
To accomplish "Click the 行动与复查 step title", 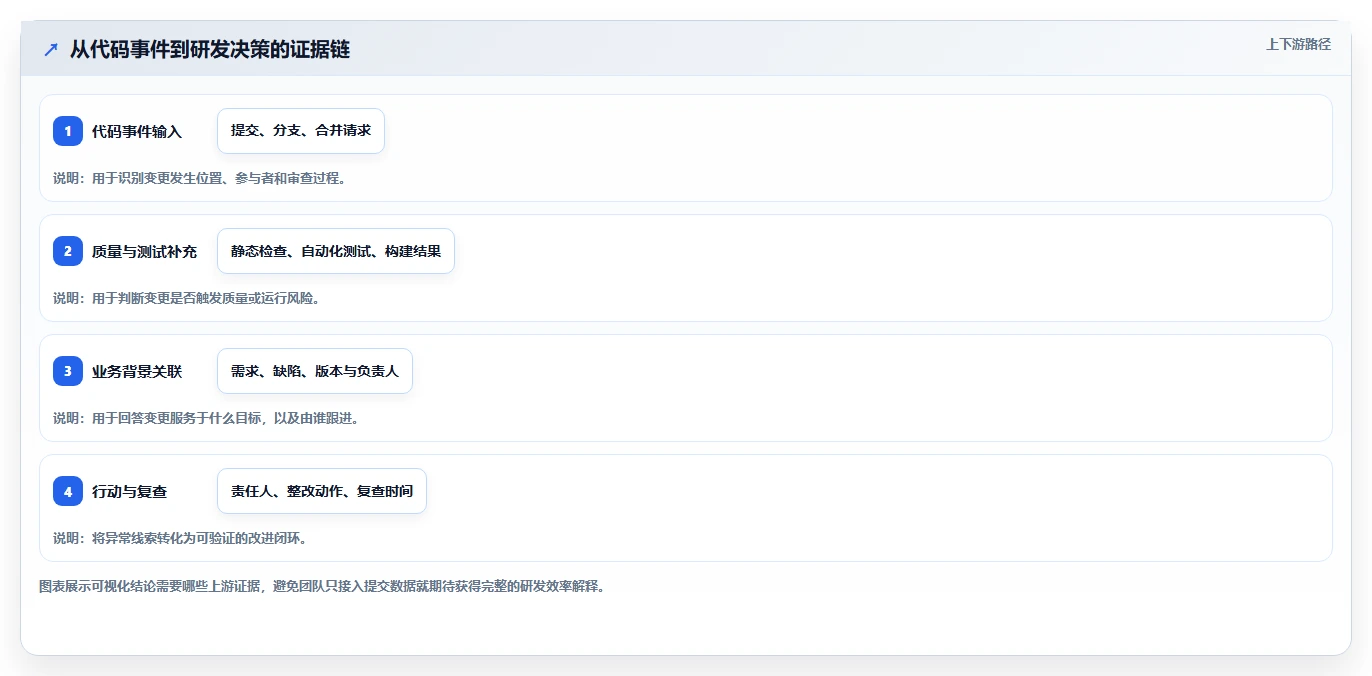I will 130,491.
